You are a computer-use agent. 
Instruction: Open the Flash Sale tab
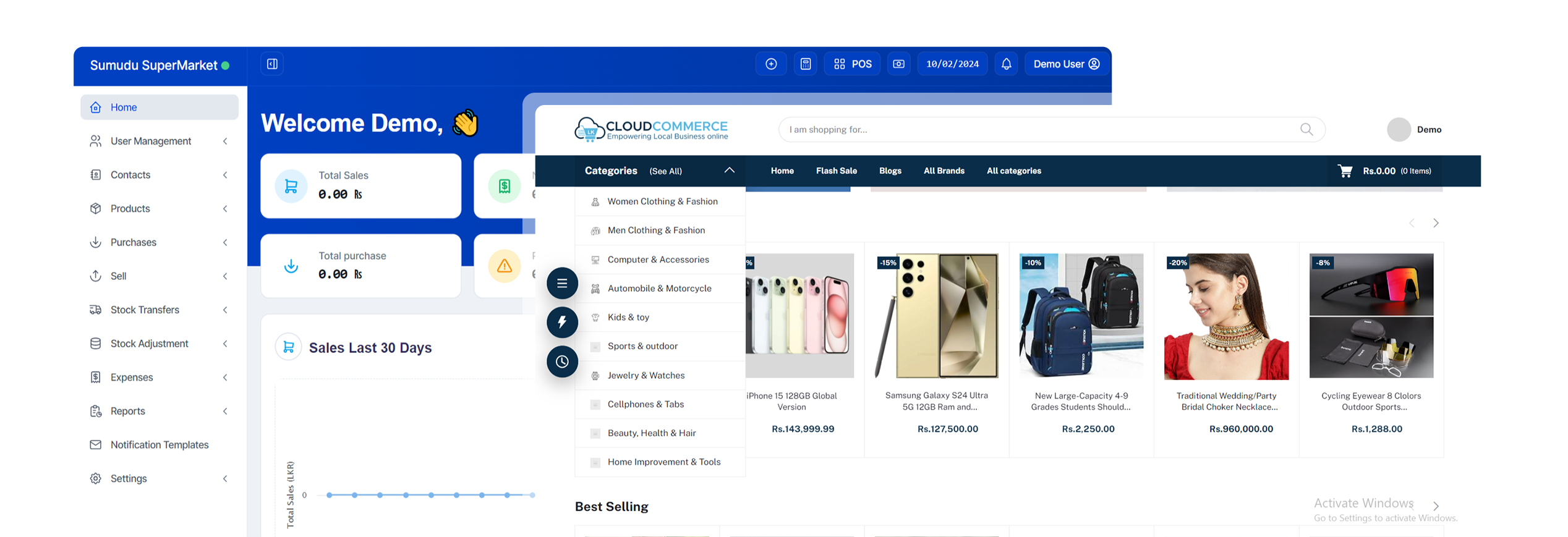click(836, 171)
